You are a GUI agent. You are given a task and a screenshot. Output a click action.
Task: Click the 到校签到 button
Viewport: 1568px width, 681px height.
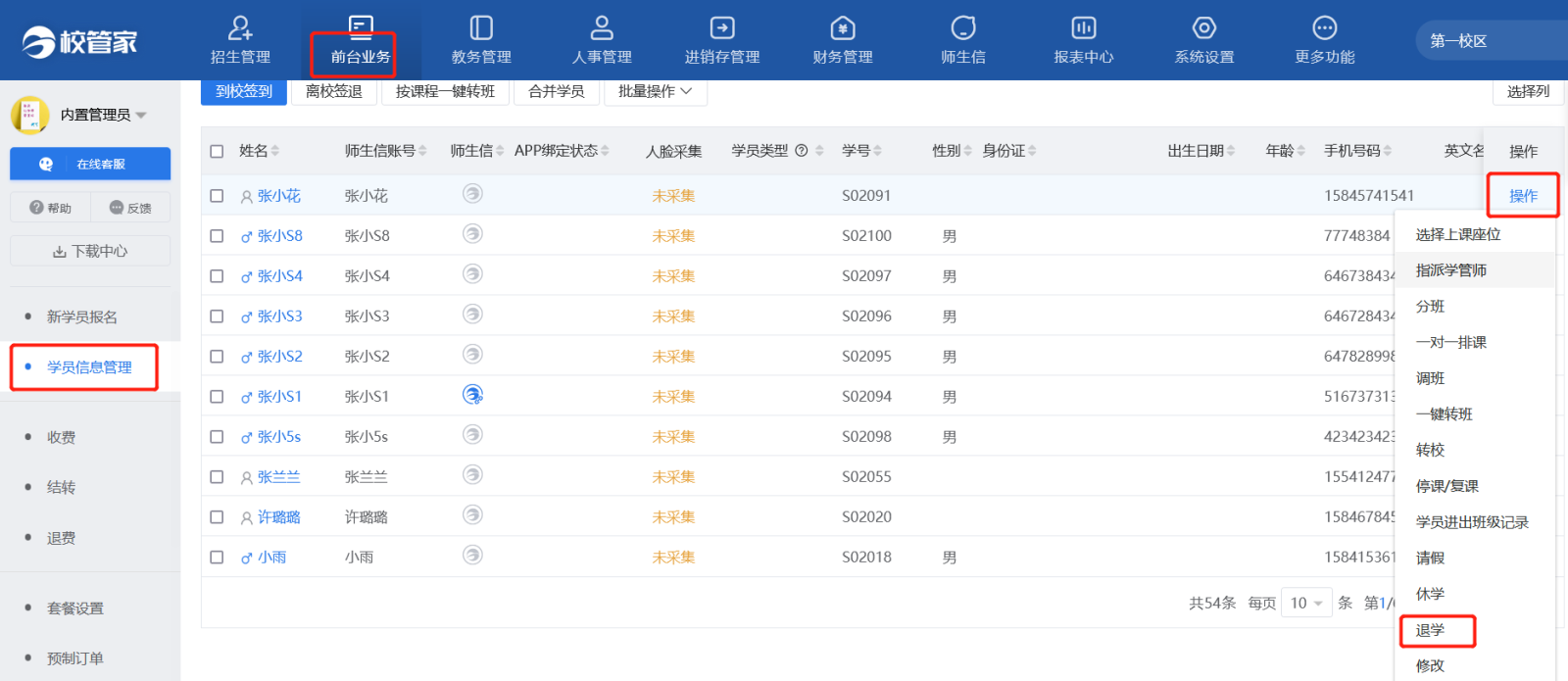click(244, 91)
